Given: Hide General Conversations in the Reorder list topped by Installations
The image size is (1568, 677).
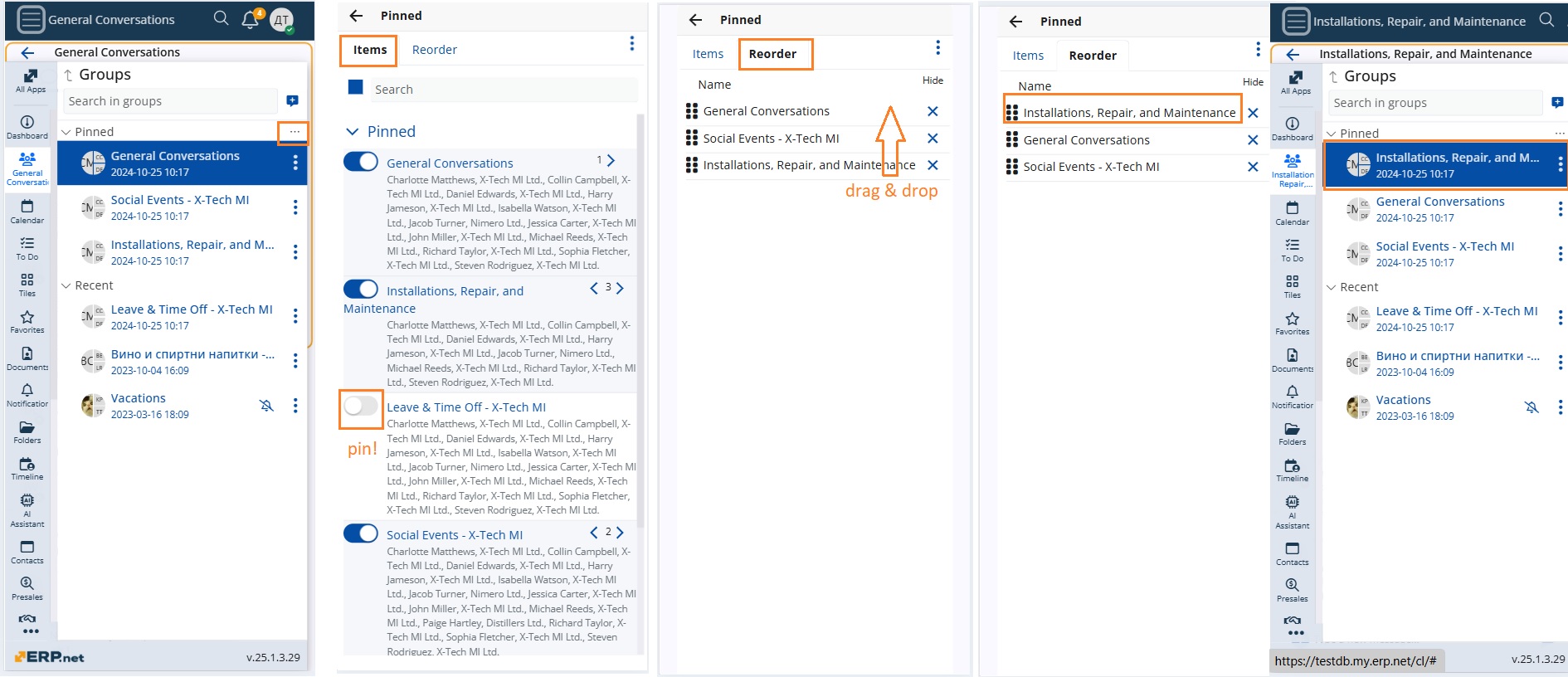Looking at the screenshot, I should [1253, 140].
